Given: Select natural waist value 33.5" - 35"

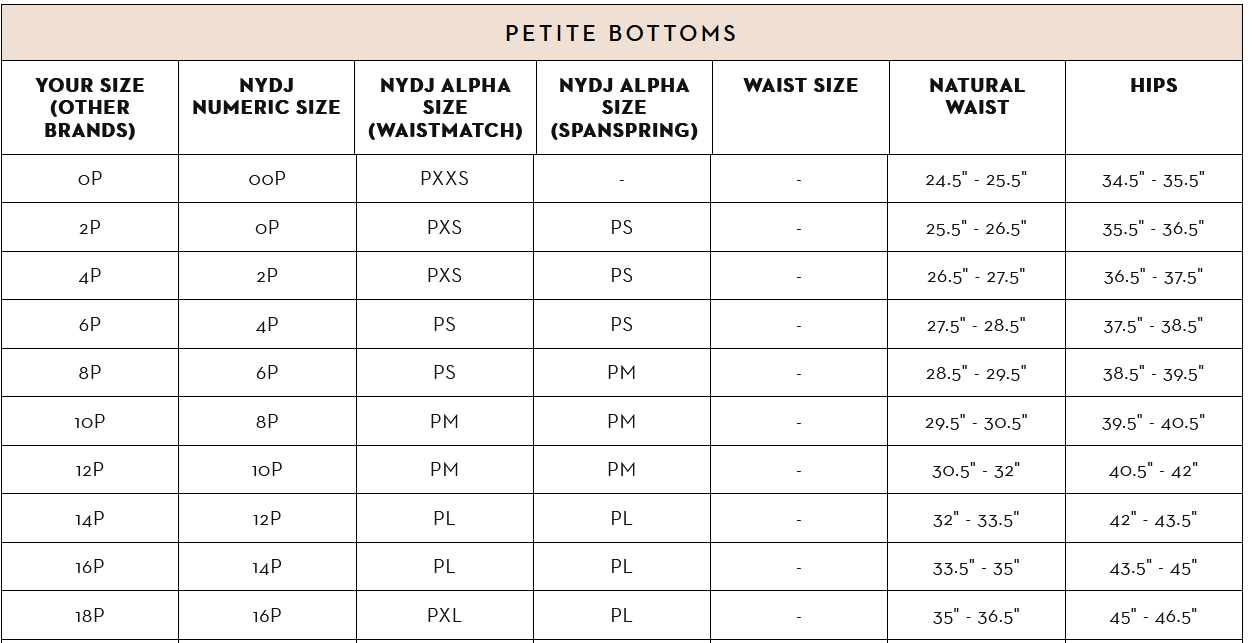Looking at the screenshot, I should [976, 568].
